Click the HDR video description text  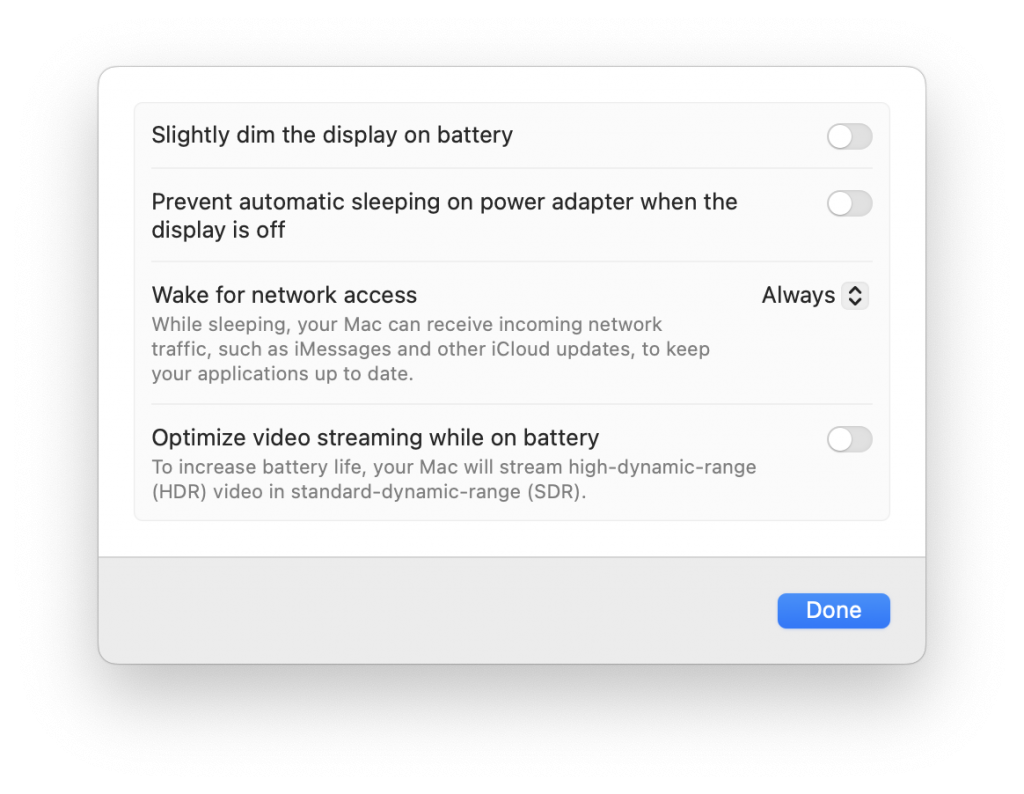click(453, 478)
